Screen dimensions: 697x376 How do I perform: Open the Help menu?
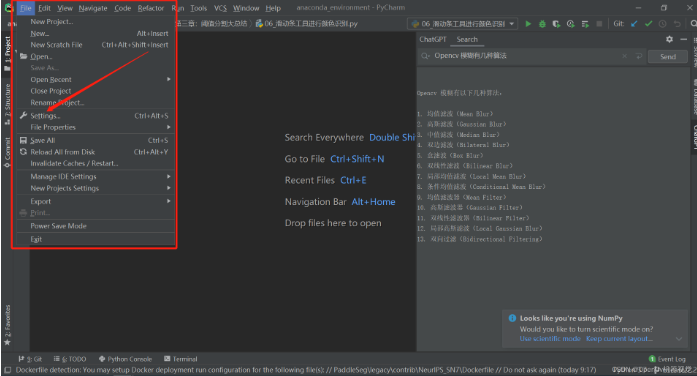(x=273, y=8)
